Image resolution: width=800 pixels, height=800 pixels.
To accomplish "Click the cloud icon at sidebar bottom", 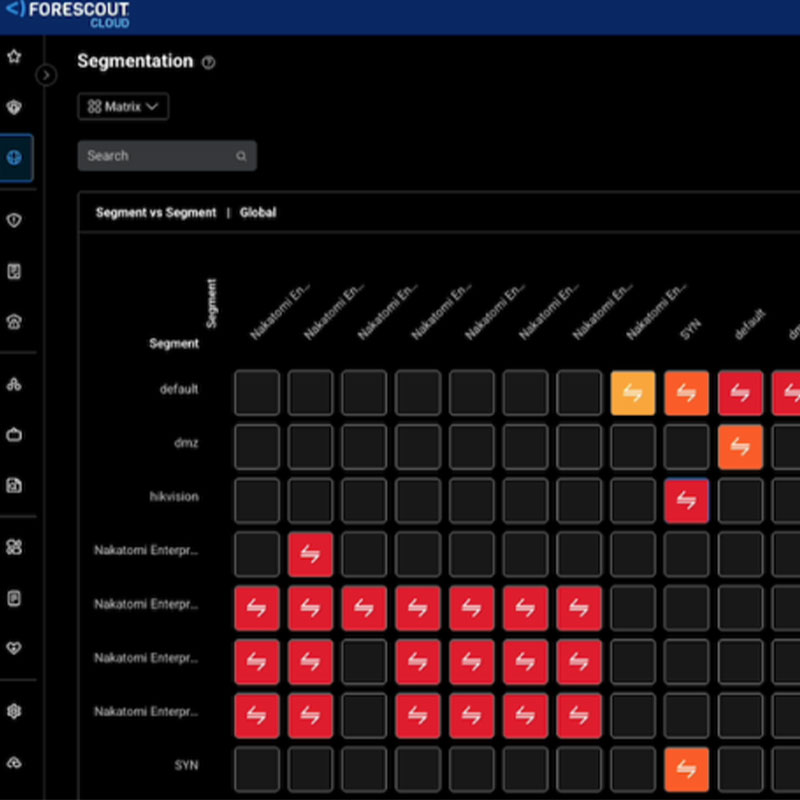I will [x=14, y=762].
